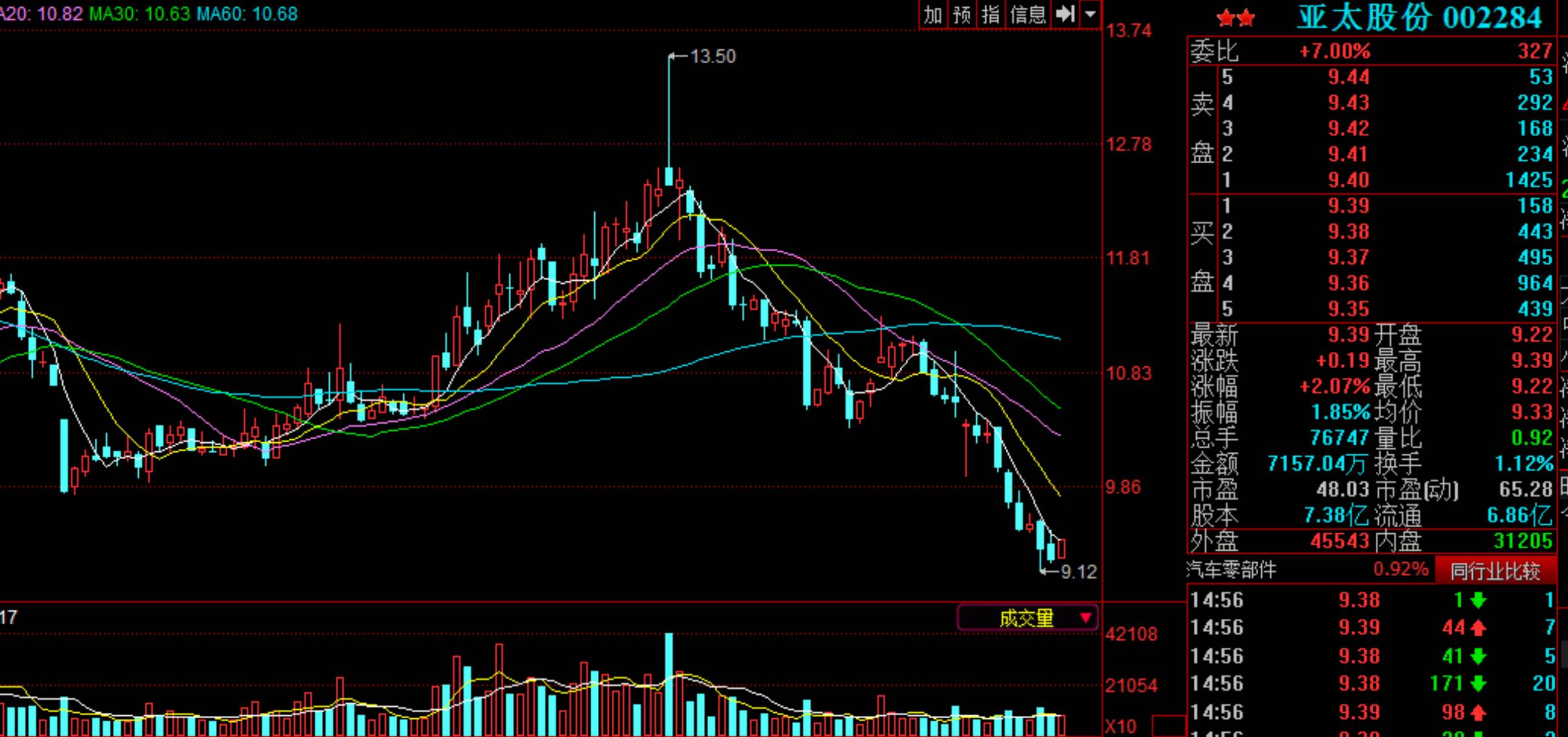
Task: Open the 成交量 indicator dropdown
Action: [x=1028, y=618]
